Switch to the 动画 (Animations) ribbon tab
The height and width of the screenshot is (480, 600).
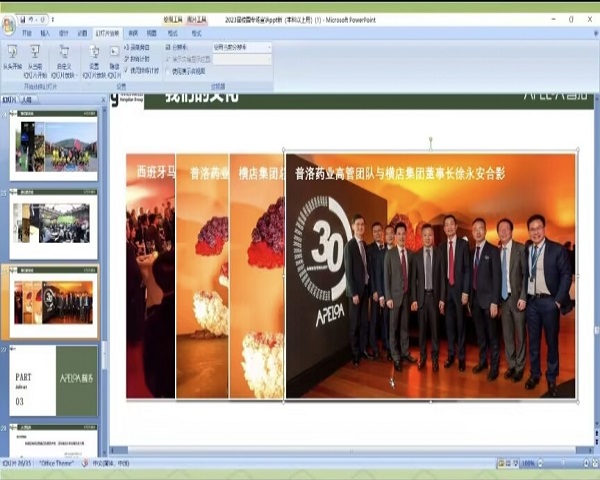point(82,34)
